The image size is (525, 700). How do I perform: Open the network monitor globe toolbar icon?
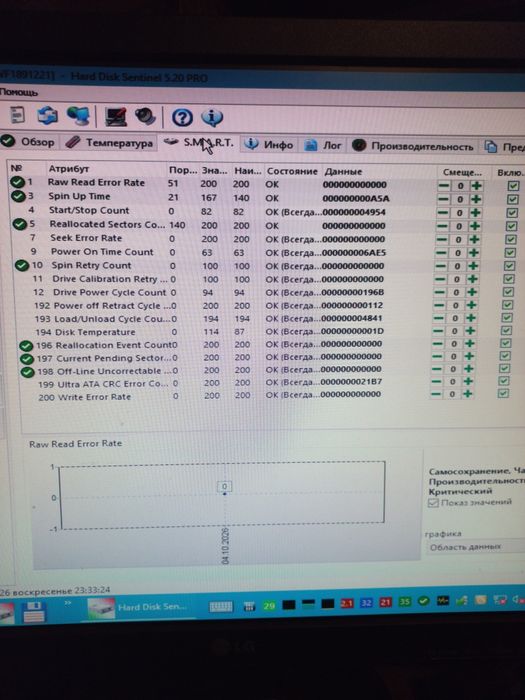click(x=78, y=116)
